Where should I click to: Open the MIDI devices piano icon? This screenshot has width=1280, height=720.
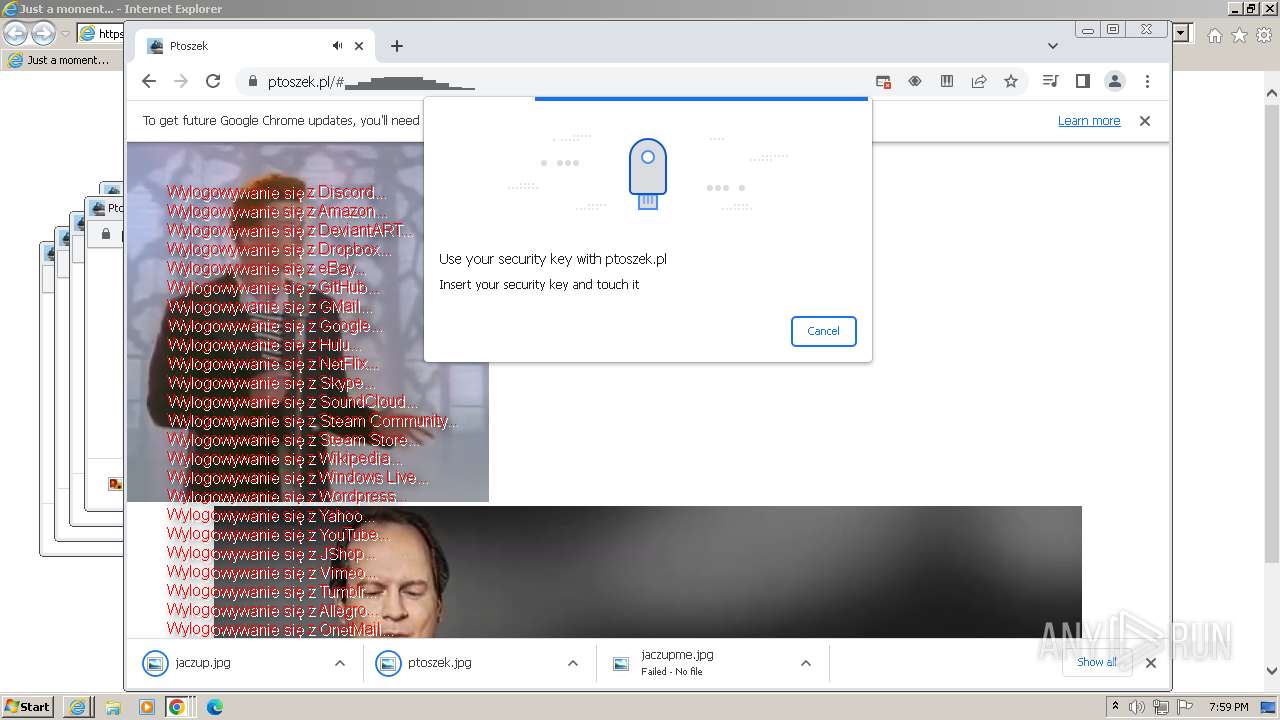tap(947, 81)
